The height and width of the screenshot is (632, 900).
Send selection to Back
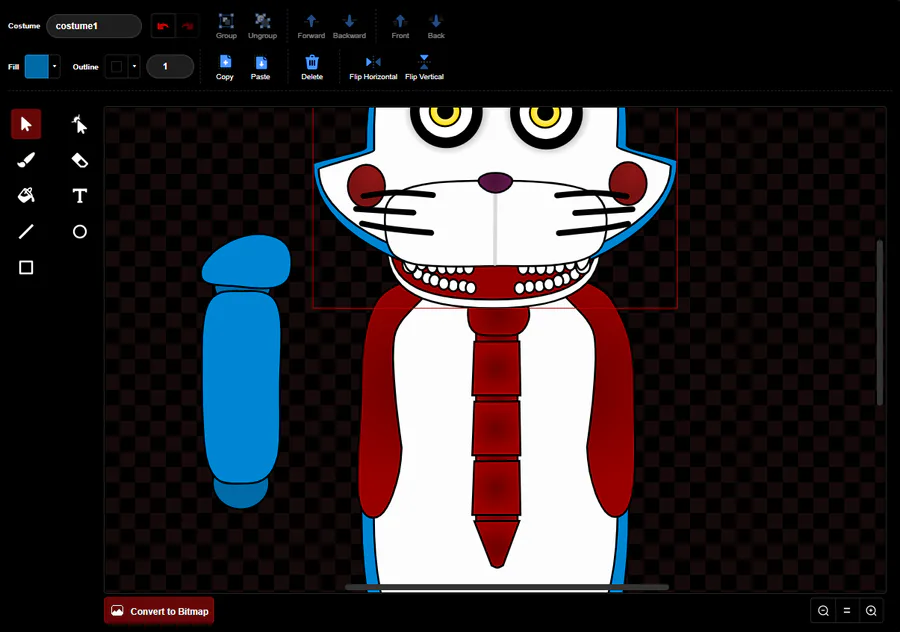436,26
